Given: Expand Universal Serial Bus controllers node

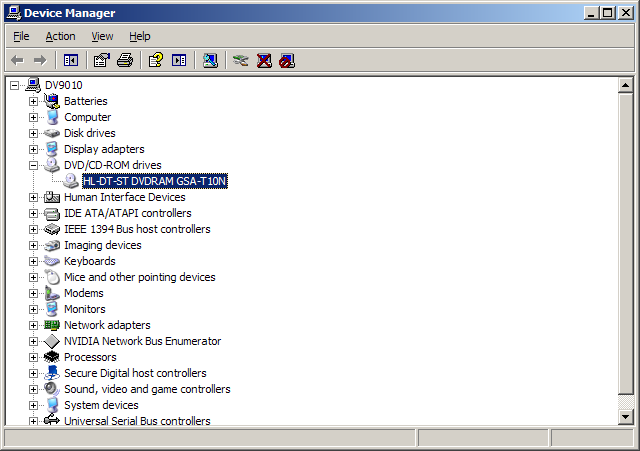Looking at the screenshot, I should click(33, 421).
